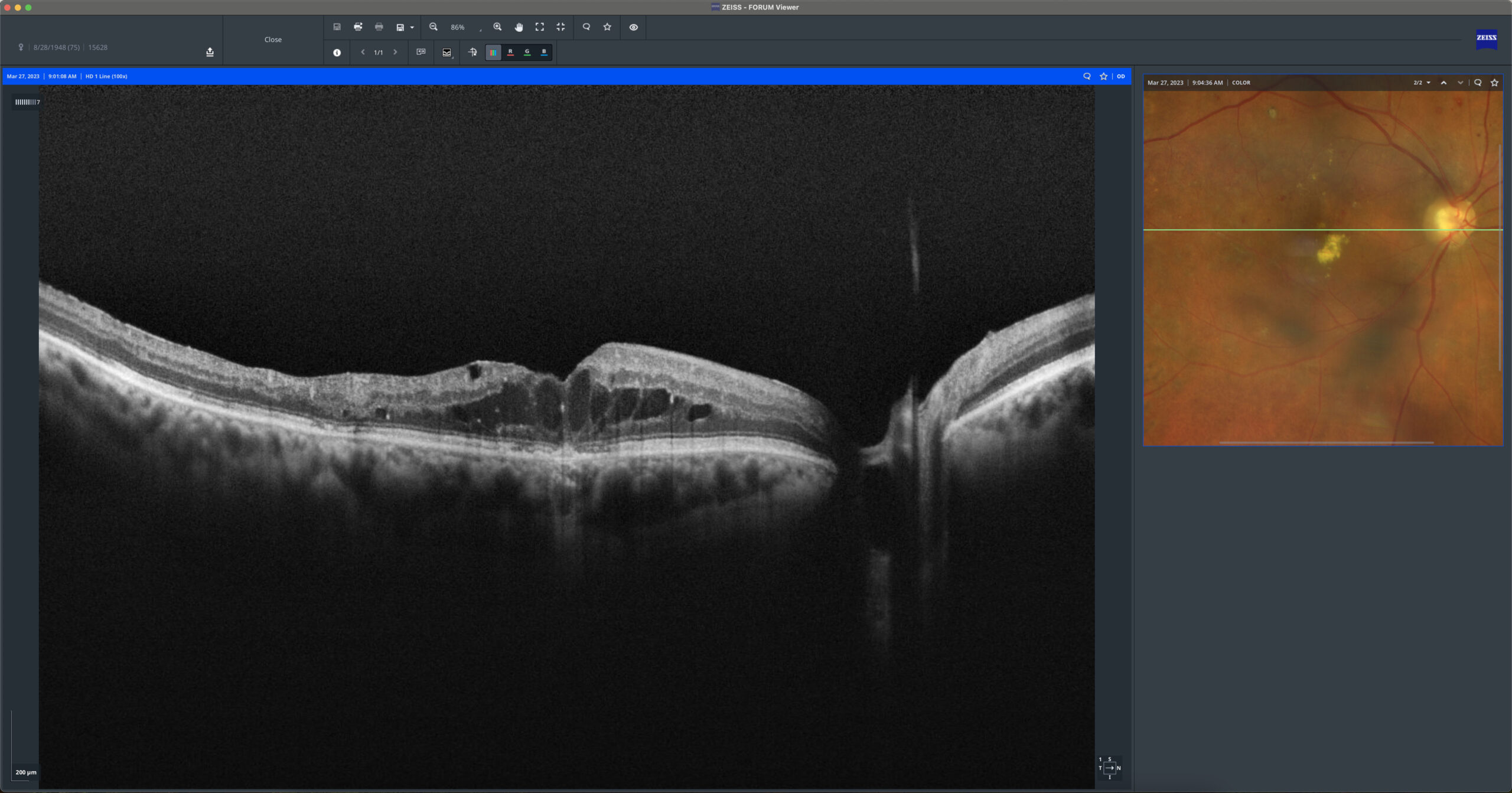
Task: Click the save icon in the top toolbar
Action: [x=337, y=27]
